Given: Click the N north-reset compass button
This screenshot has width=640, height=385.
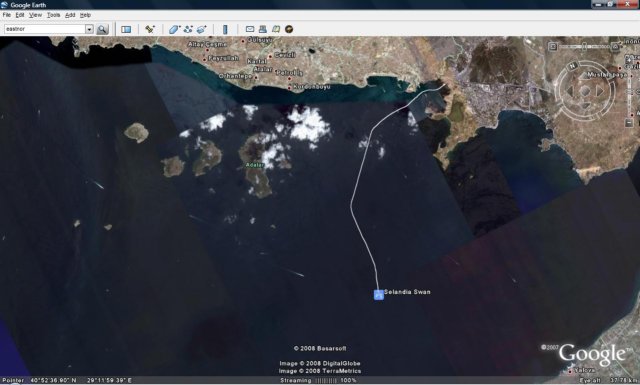Looking at the screenshot, I should [x=573, y=65].
